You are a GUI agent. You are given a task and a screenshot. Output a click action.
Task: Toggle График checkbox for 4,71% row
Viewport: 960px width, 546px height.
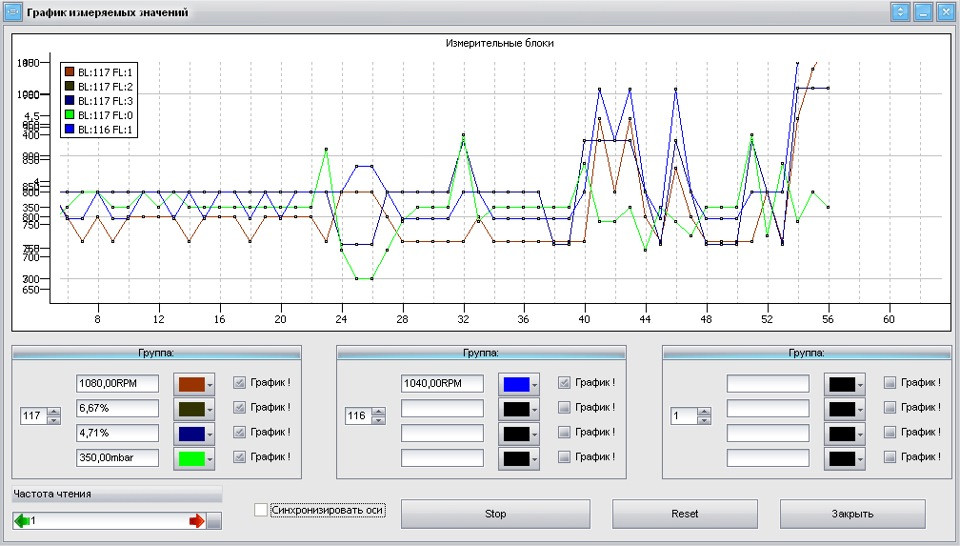pyautogui.click(x=239, y=432)
